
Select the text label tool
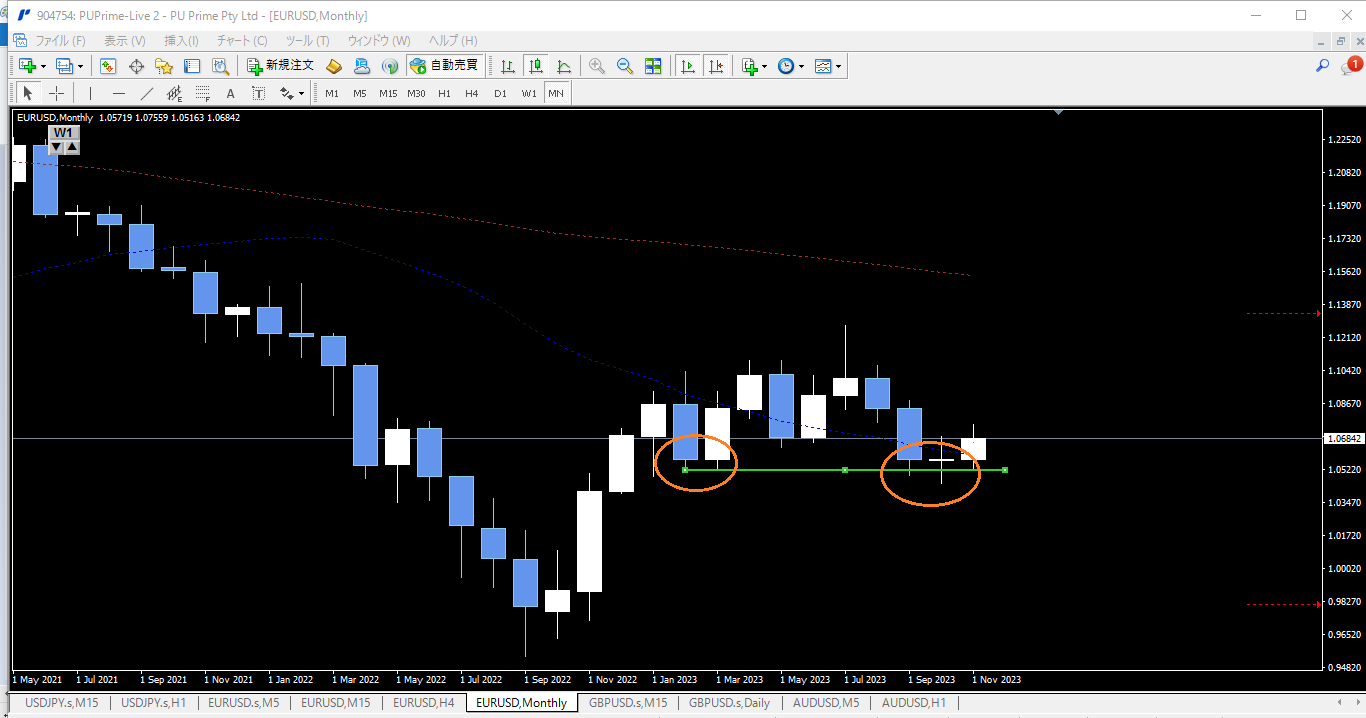tap(231, 93)
